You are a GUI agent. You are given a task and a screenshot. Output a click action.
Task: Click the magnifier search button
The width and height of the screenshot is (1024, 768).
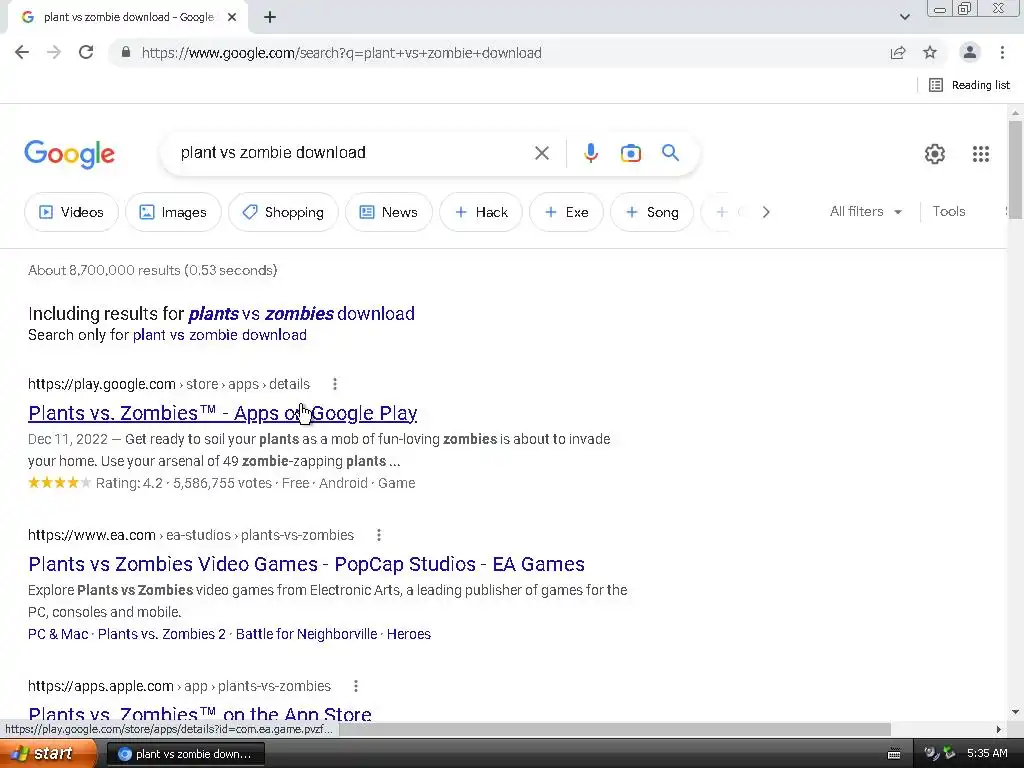[671, 153]
